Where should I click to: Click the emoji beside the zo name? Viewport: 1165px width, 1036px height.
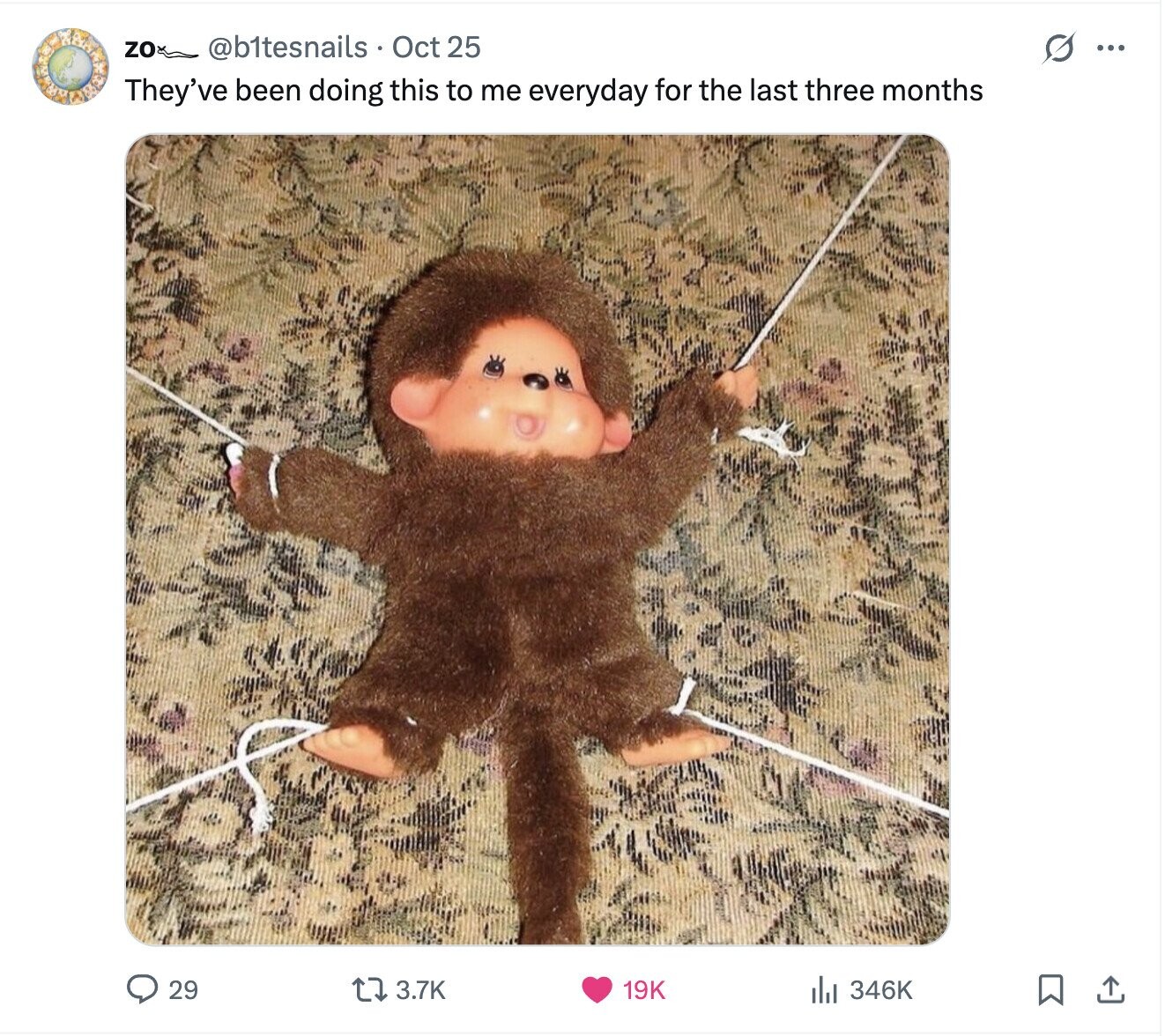click(x=178, y=51)
